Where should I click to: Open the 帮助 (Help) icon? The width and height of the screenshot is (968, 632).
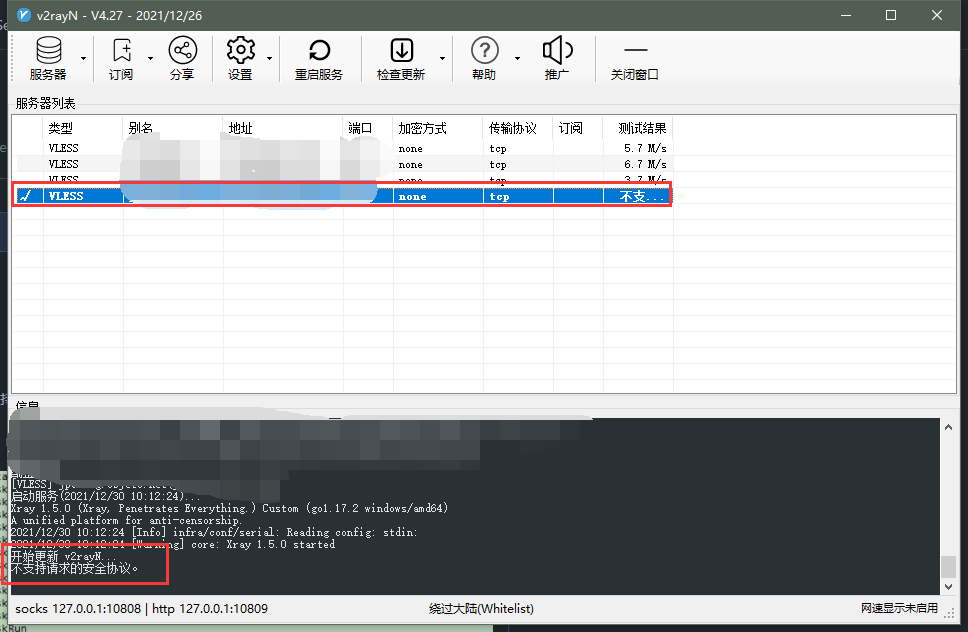coord(485,50)
